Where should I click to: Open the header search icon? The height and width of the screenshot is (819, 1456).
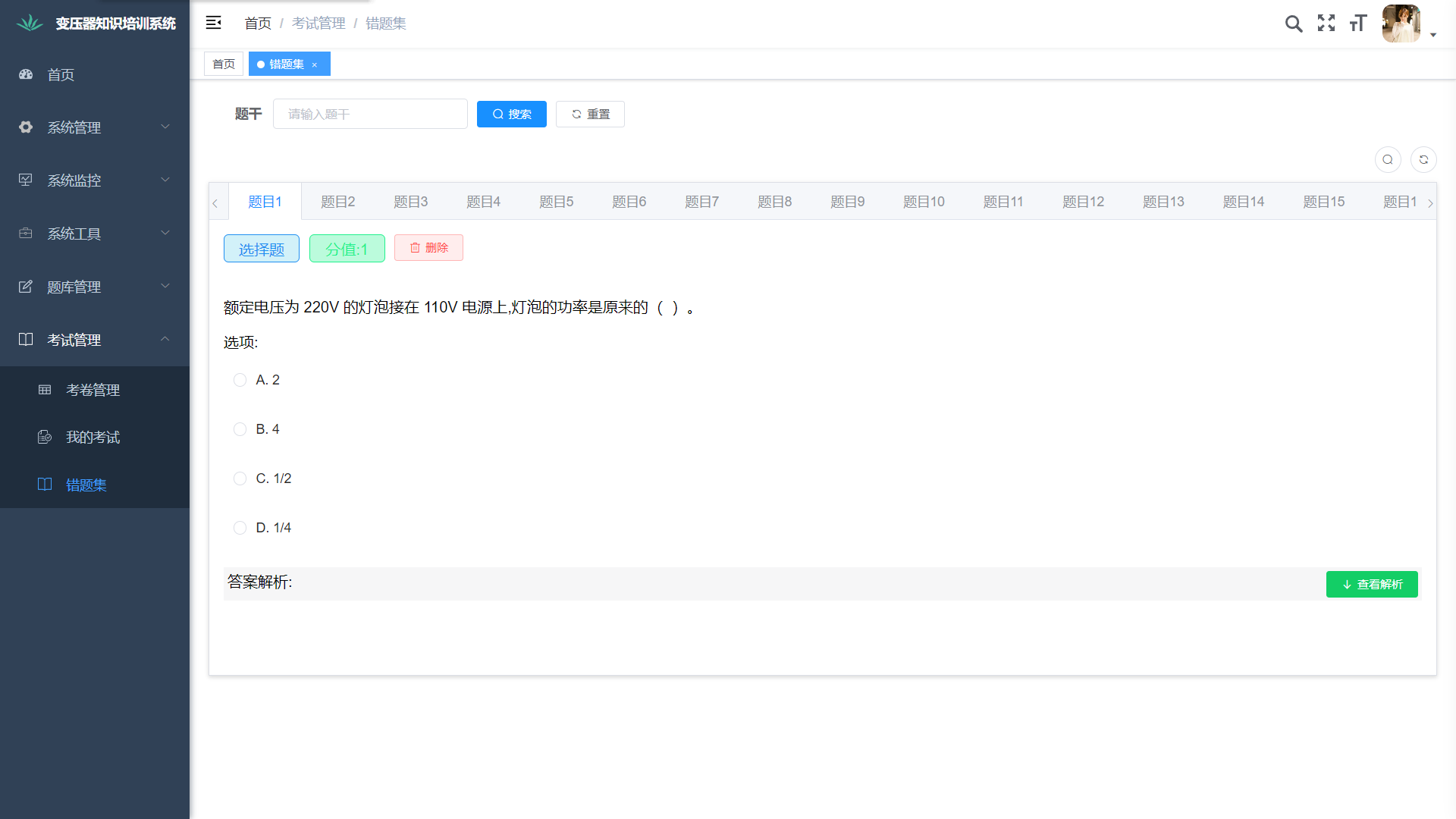(x=1294, y=24)
